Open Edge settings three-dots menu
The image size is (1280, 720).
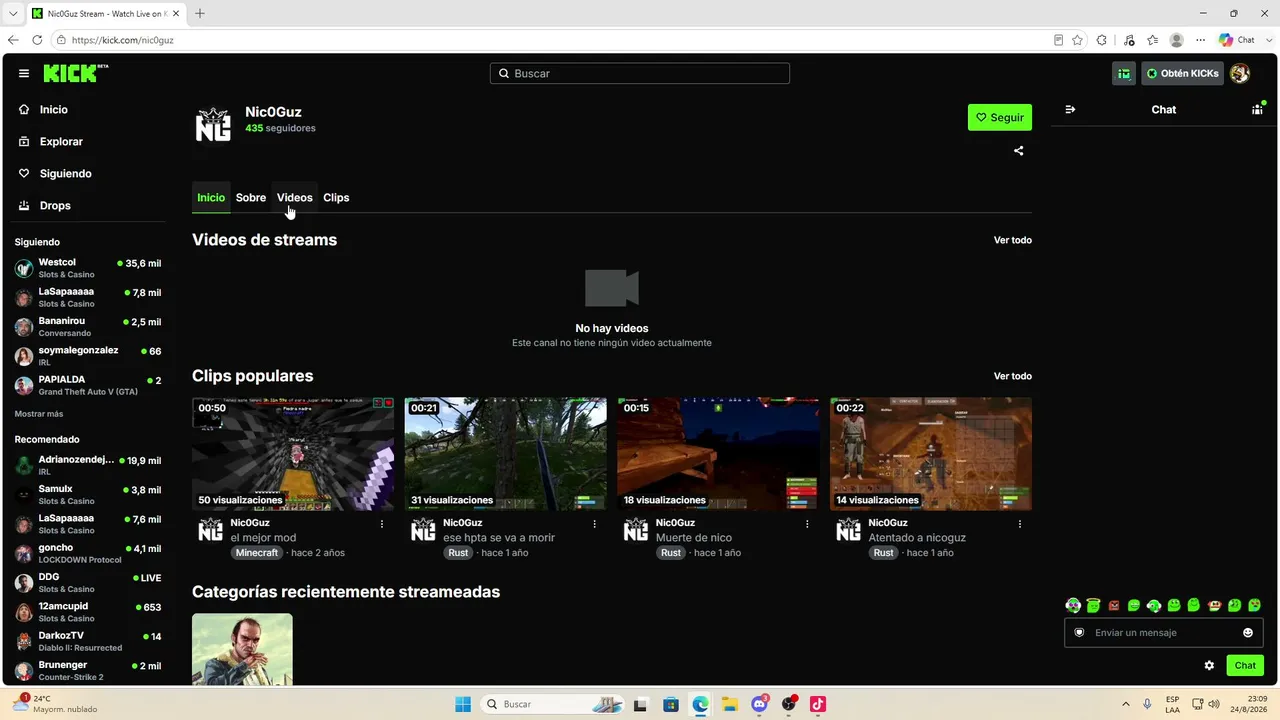pos(1200,40)
